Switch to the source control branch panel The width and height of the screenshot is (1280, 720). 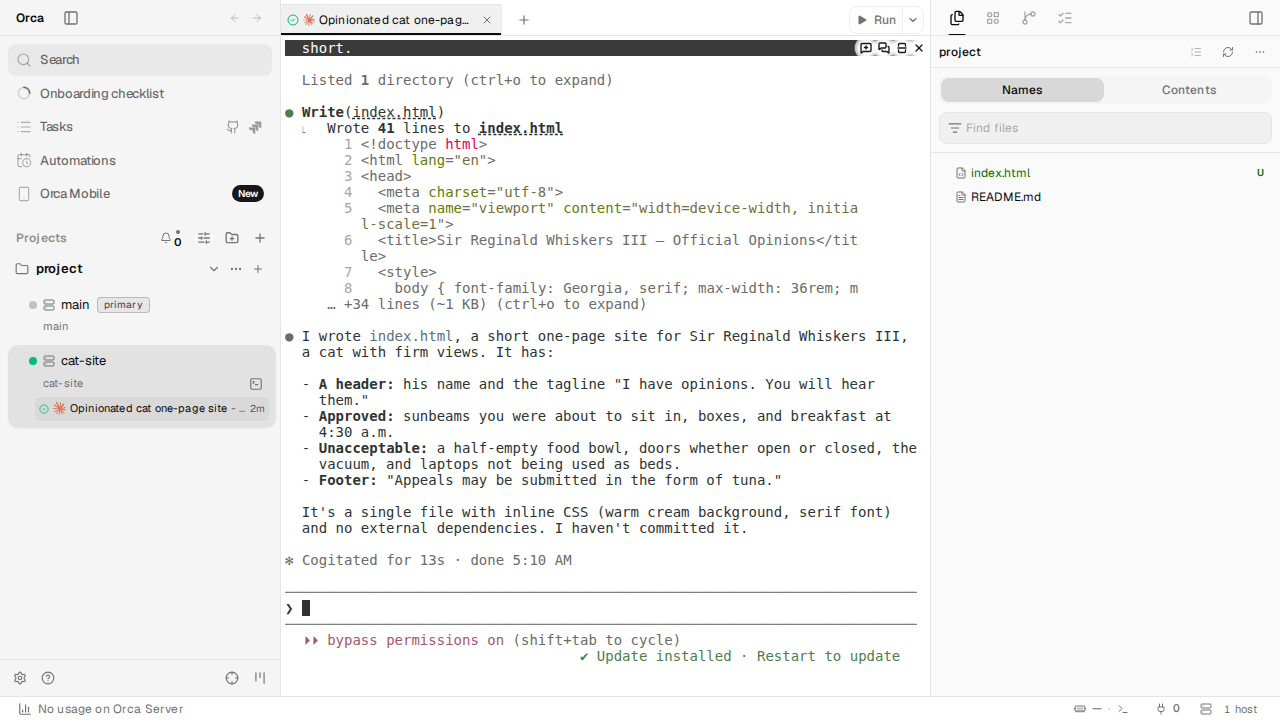[1029, 18]
